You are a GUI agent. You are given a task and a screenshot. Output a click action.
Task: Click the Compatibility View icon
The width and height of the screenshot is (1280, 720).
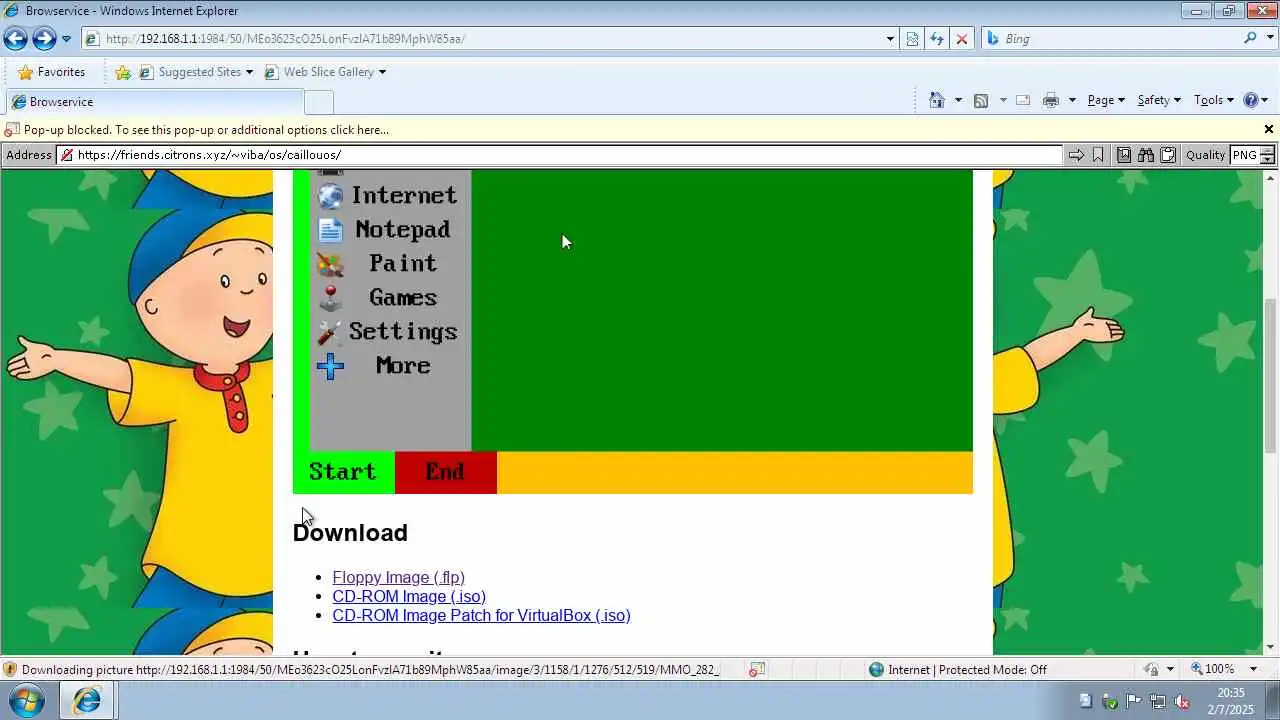tap(912, 39)
